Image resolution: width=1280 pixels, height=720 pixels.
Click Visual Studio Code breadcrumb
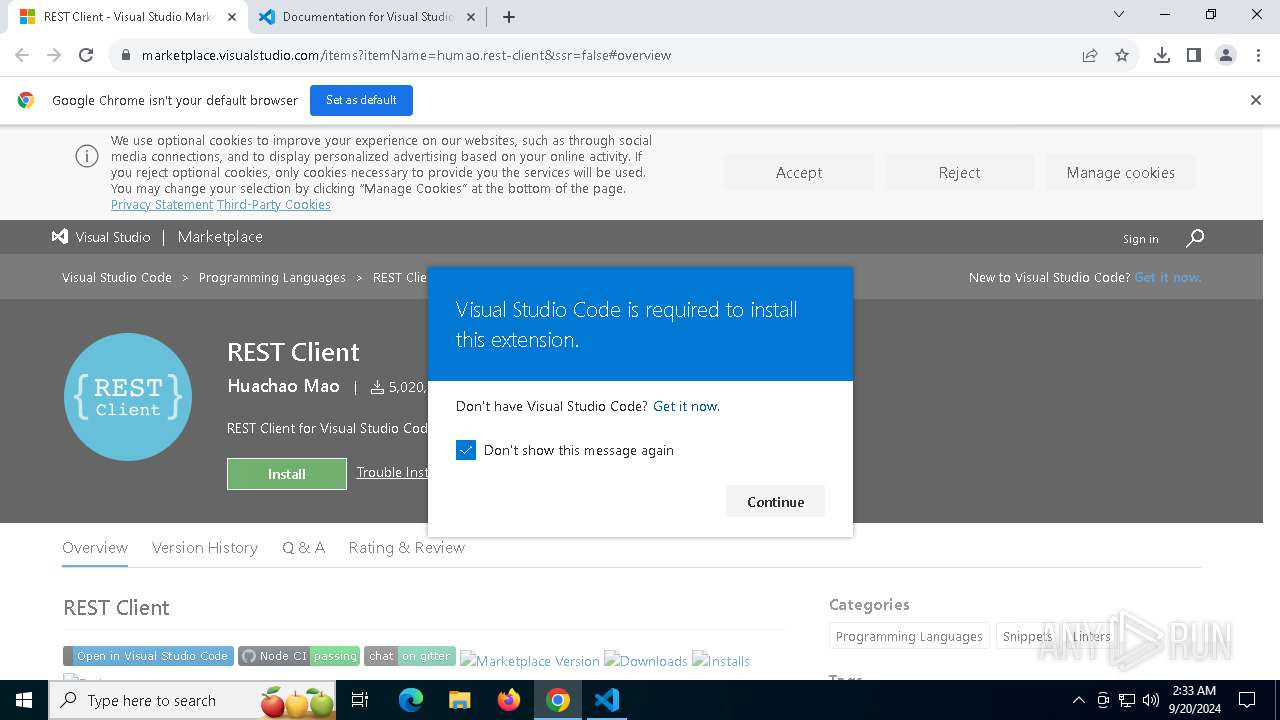click(x=117, y=277)
